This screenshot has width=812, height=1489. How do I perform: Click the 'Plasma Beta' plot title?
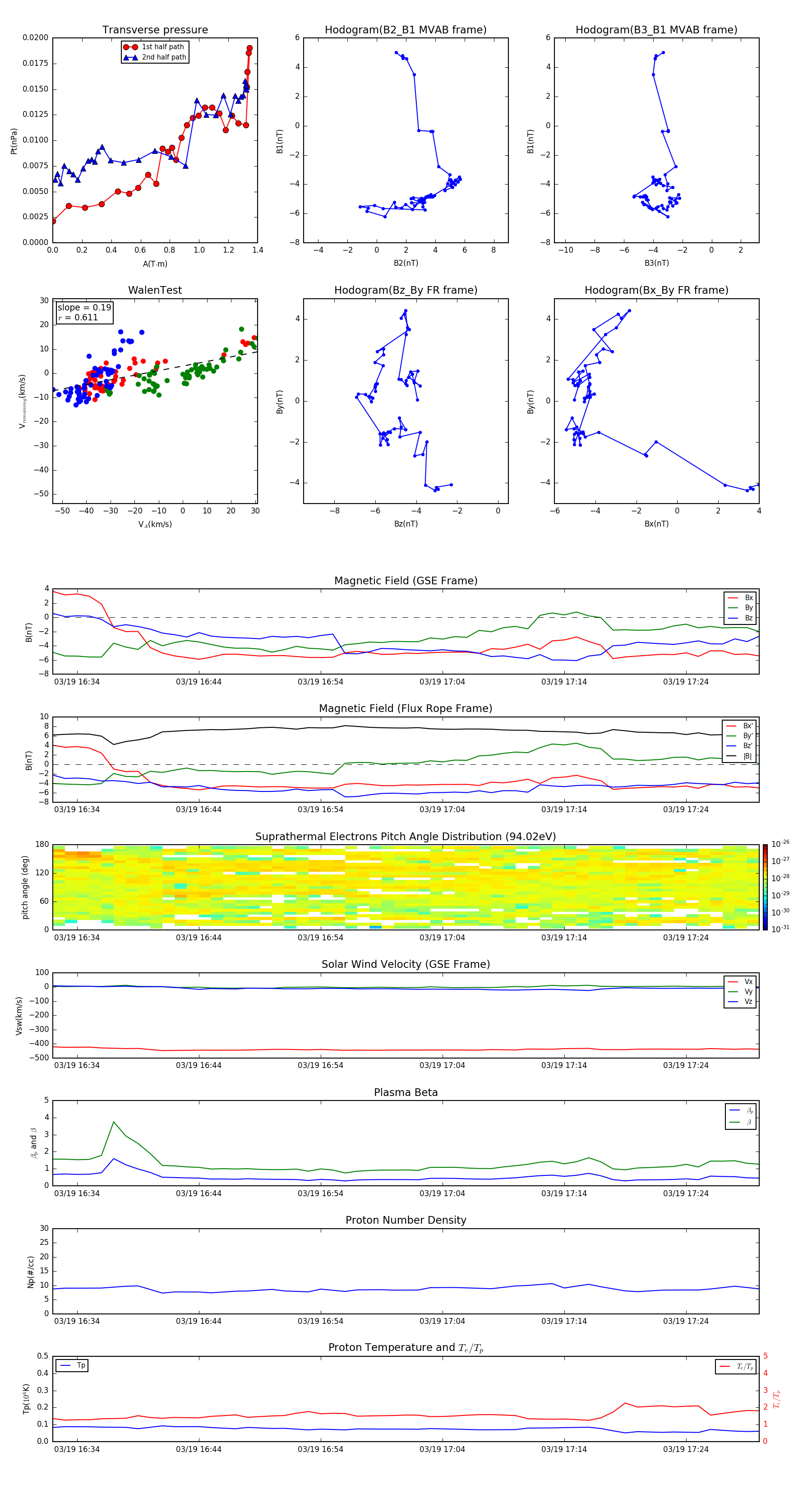click(x=406, y=1093)
